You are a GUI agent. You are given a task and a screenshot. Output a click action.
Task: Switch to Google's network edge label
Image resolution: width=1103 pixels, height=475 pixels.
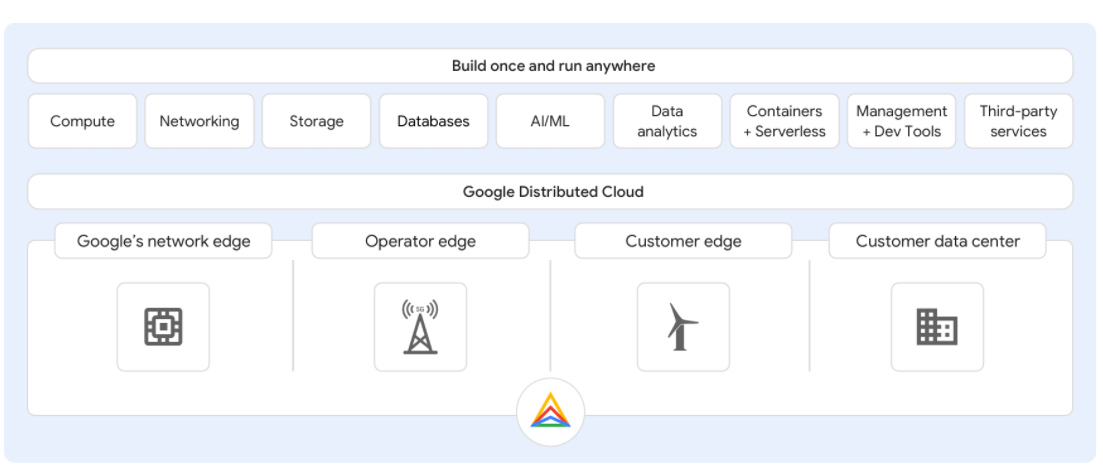click(x=163, y=241)
